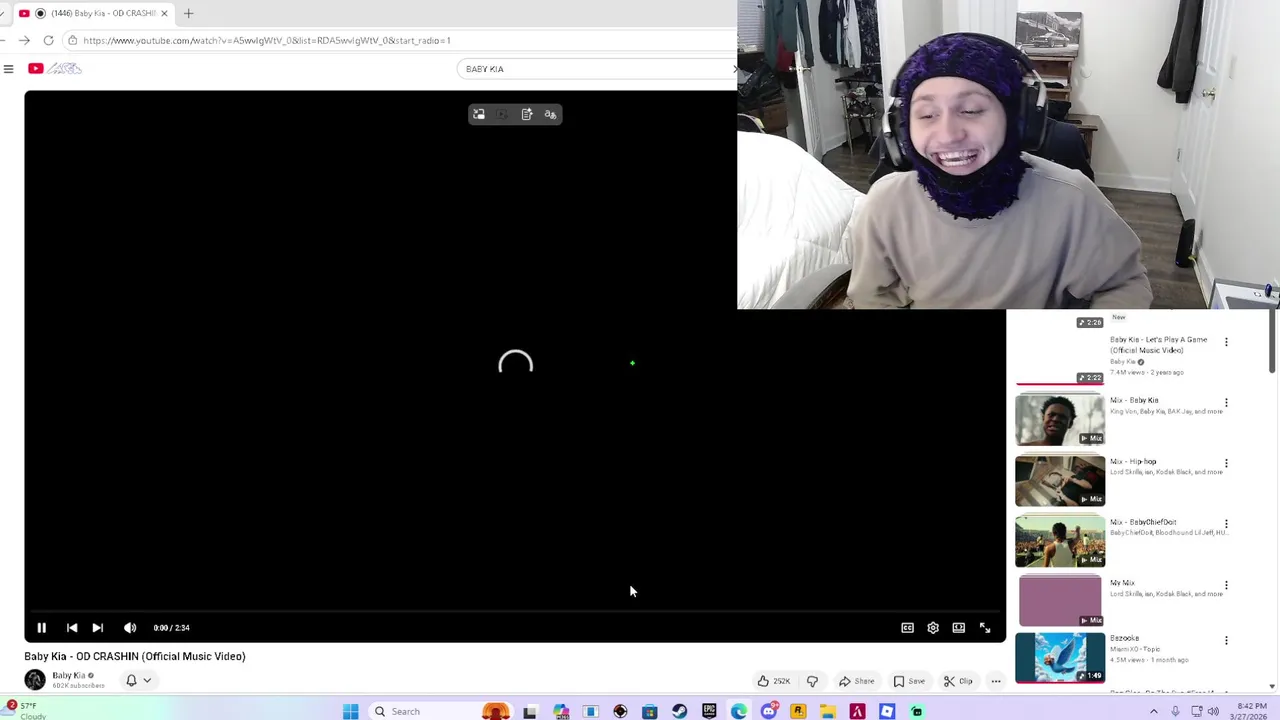
Task: Go forward in browser history
Action: (x=24, y=41)
